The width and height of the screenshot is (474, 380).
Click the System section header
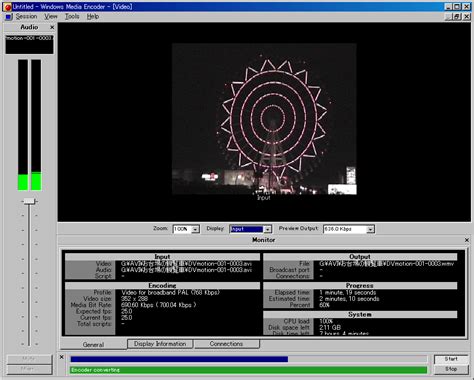360,314
